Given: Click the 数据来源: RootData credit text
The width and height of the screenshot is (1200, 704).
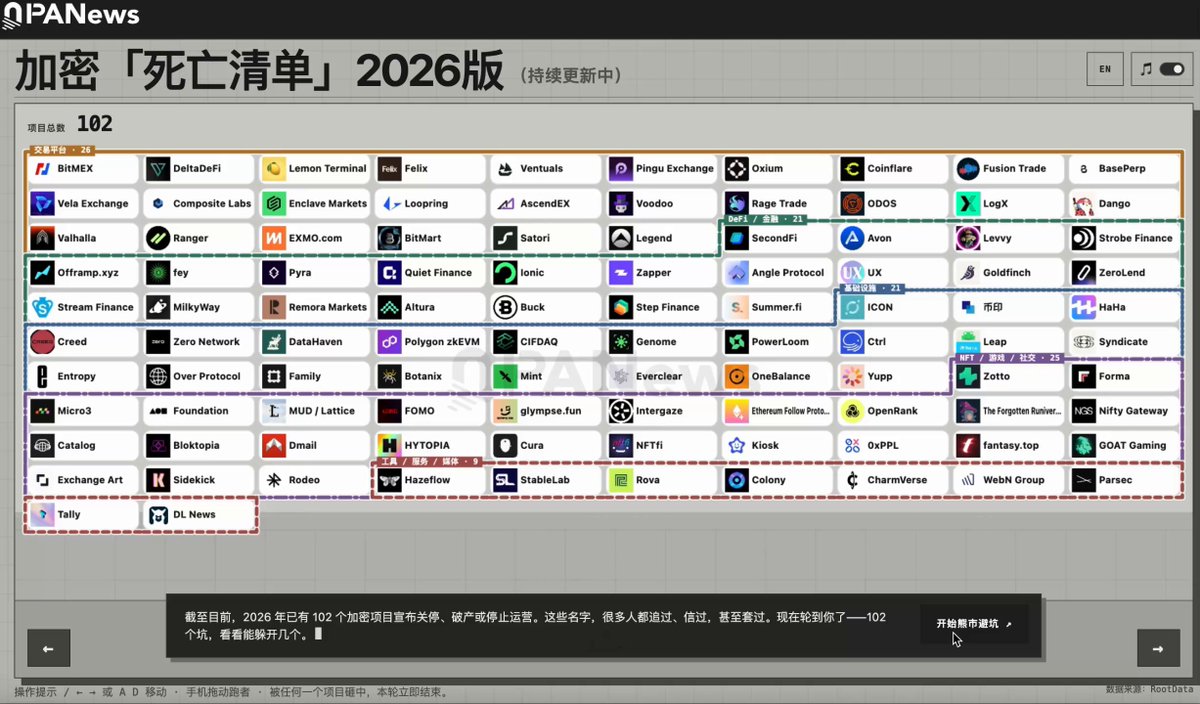Looking at the screenshot, I should coord(1150,689).
